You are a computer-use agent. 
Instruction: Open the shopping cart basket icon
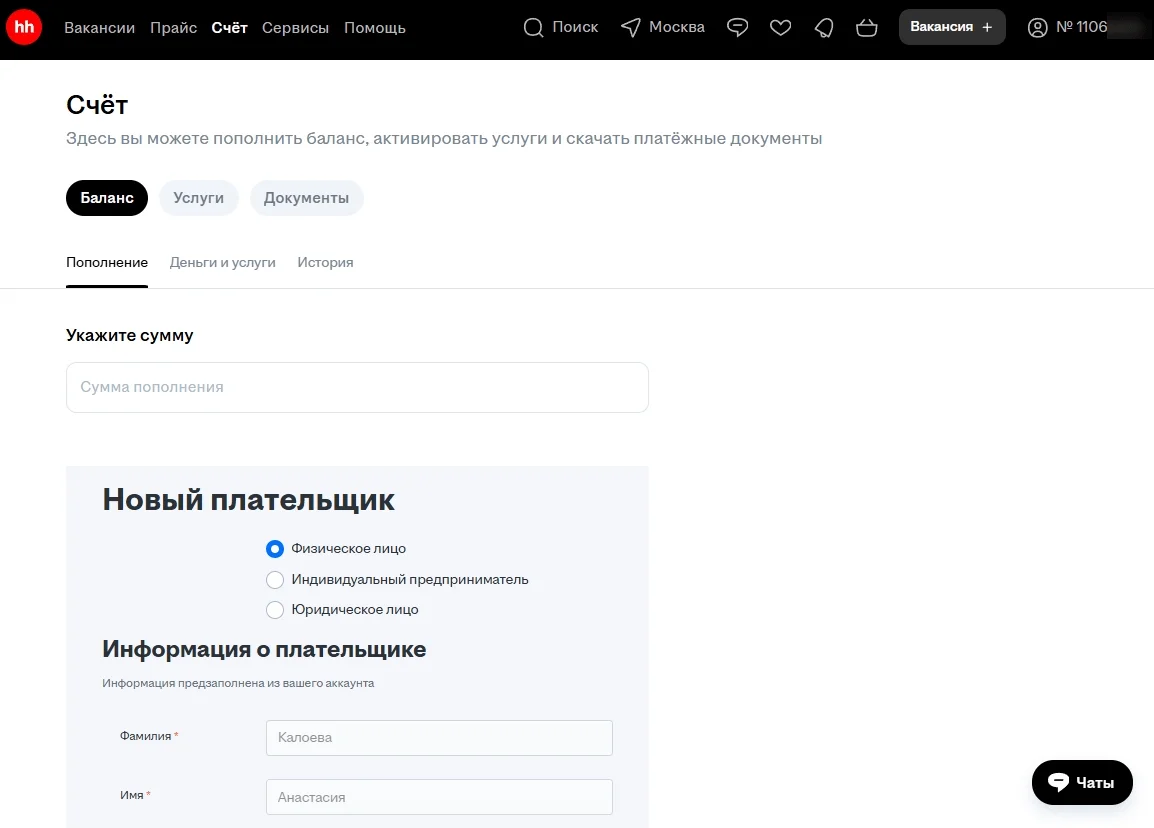(x=867, y=28)
